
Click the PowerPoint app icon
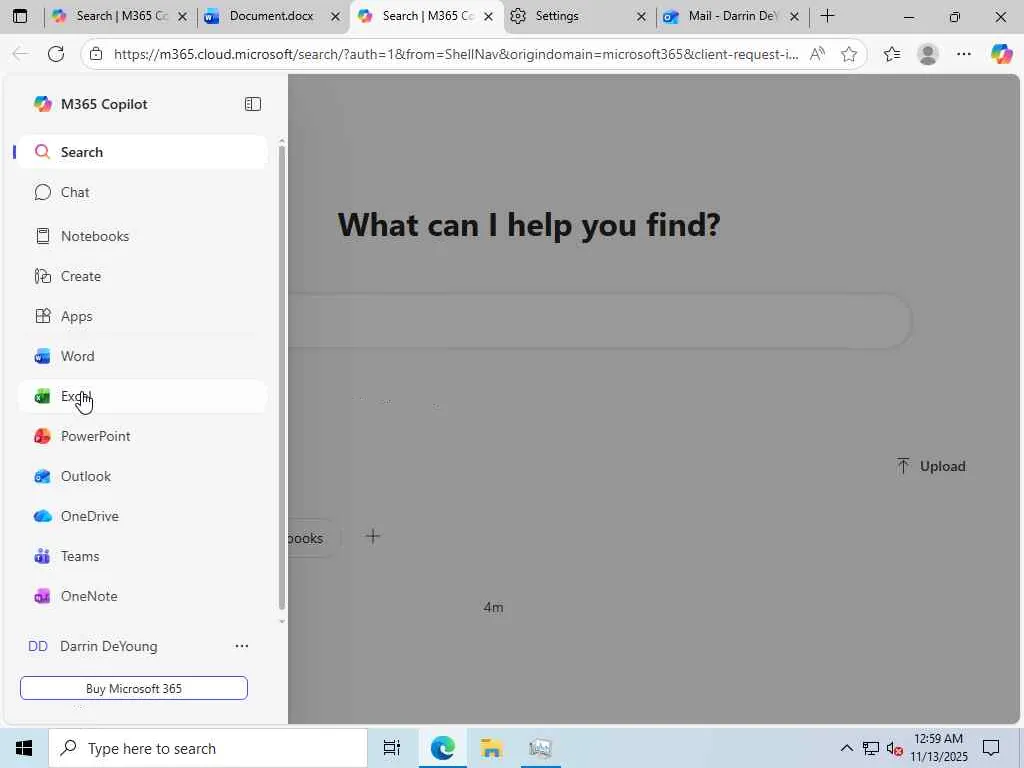[x=42, y=436]
